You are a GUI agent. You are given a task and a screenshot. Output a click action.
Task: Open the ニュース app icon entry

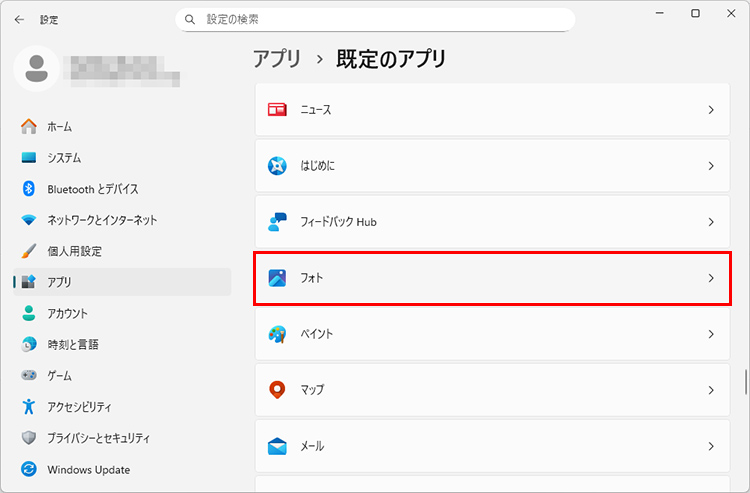[x=278, y=110]
